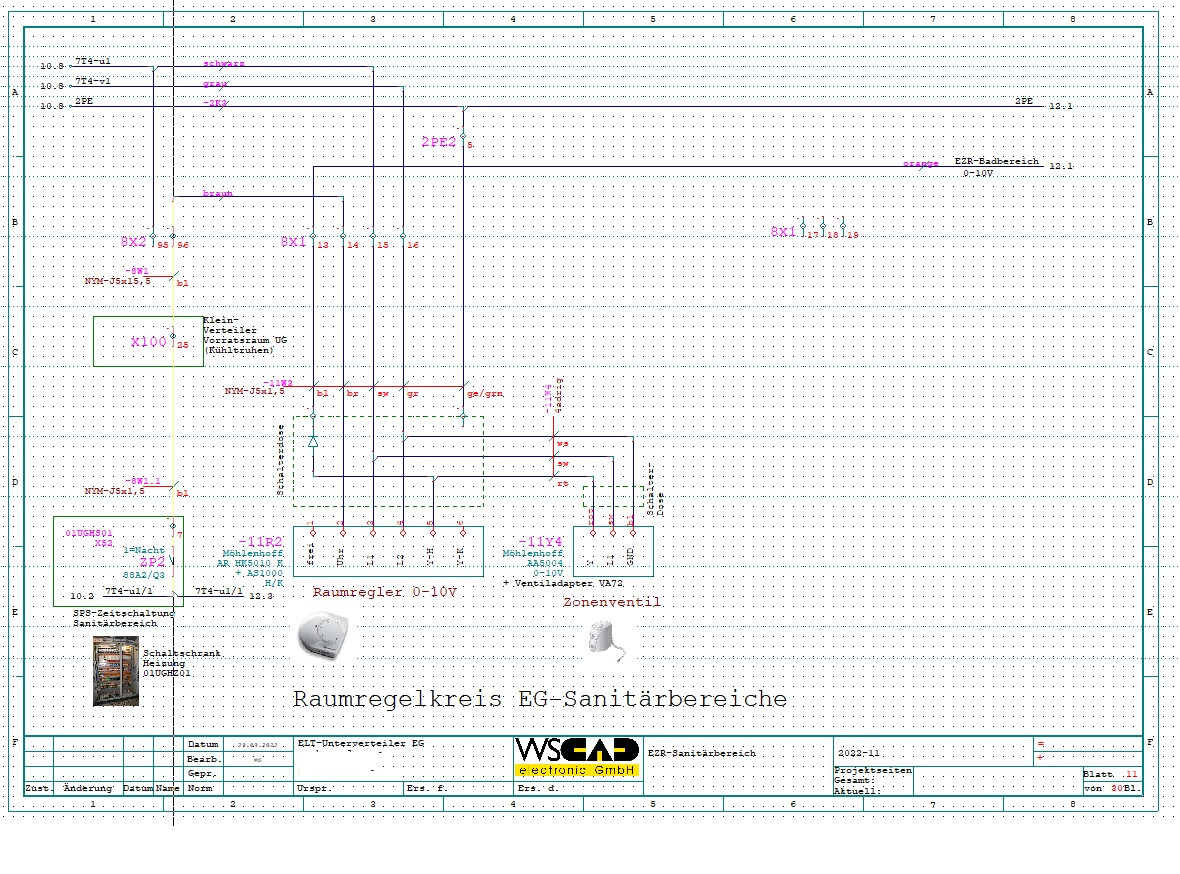The width and height of the screenshot is (1180, 874).
Task: Select the orange wire color label
Action: (920, 163)
